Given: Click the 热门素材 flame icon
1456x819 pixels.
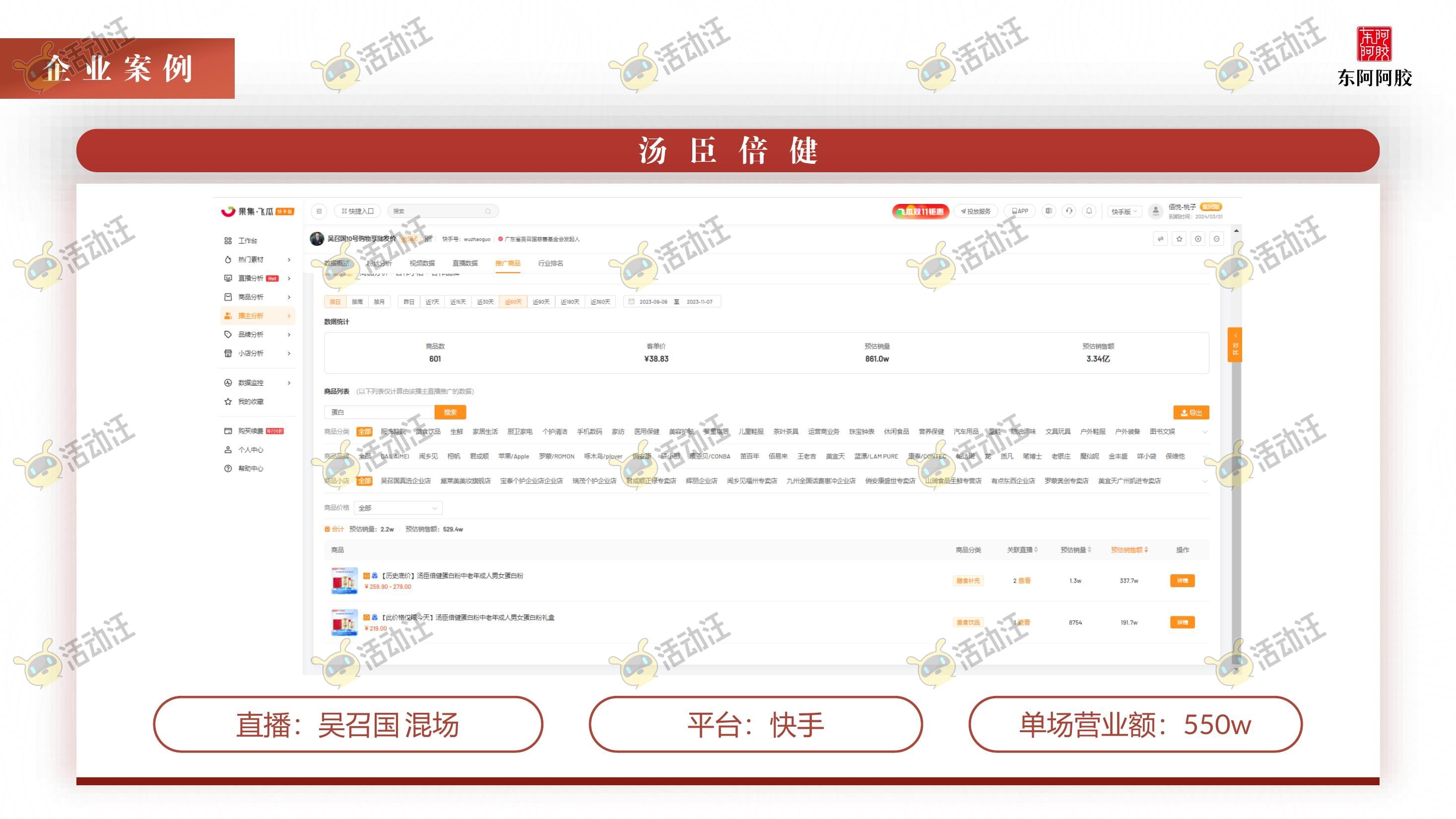Looking at the screenshot, I should [x=228, y=260].
